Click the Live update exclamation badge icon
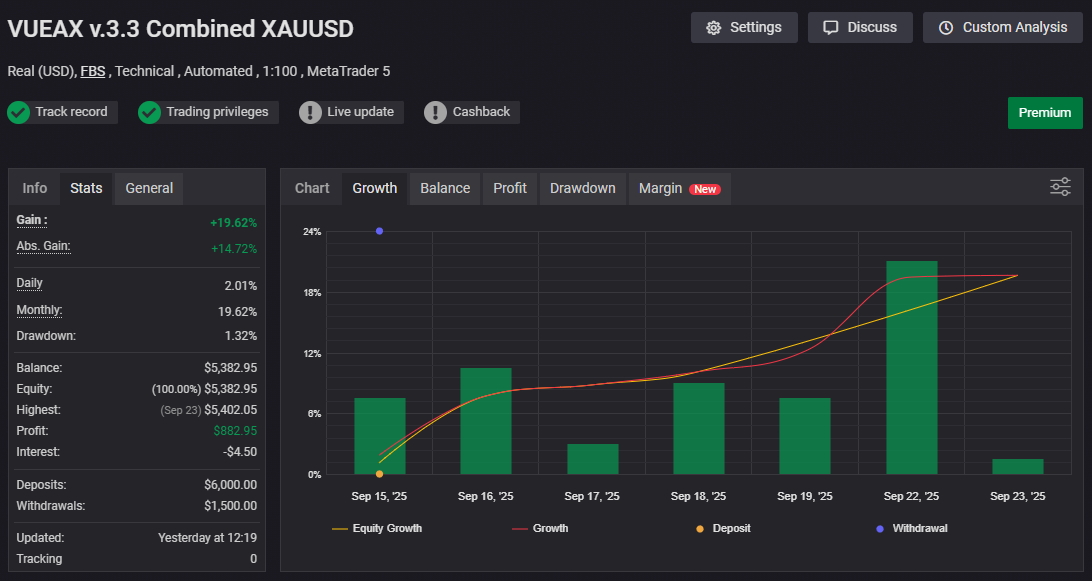 (310, 111)
